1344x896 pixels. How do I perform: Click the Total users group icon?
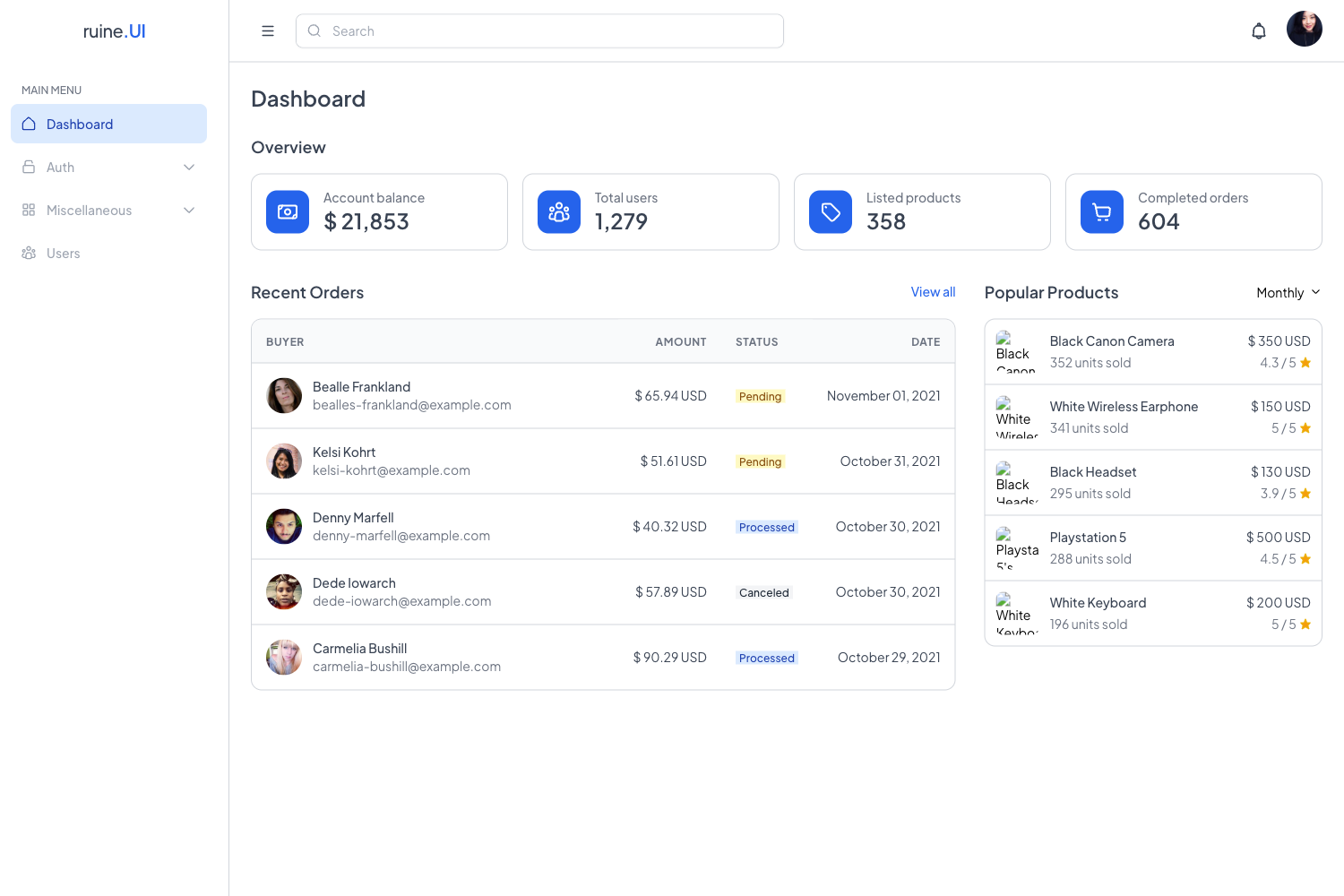[x=558, y=211]
